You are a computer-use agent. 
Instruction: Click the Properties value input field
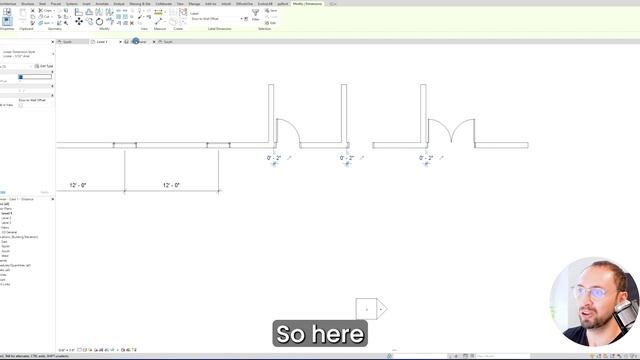[35, 77]
